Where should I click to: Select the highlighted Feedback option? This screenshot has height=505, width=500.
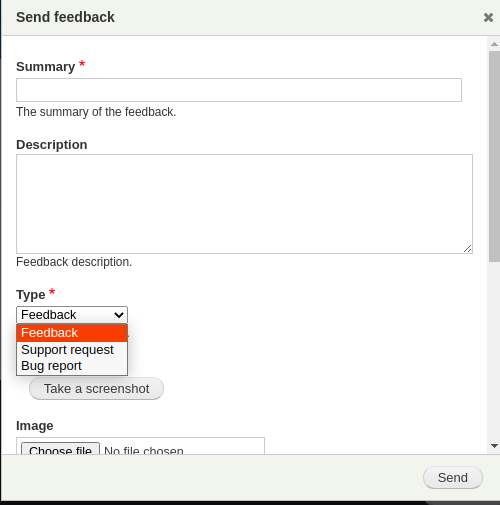click(72, 333)
